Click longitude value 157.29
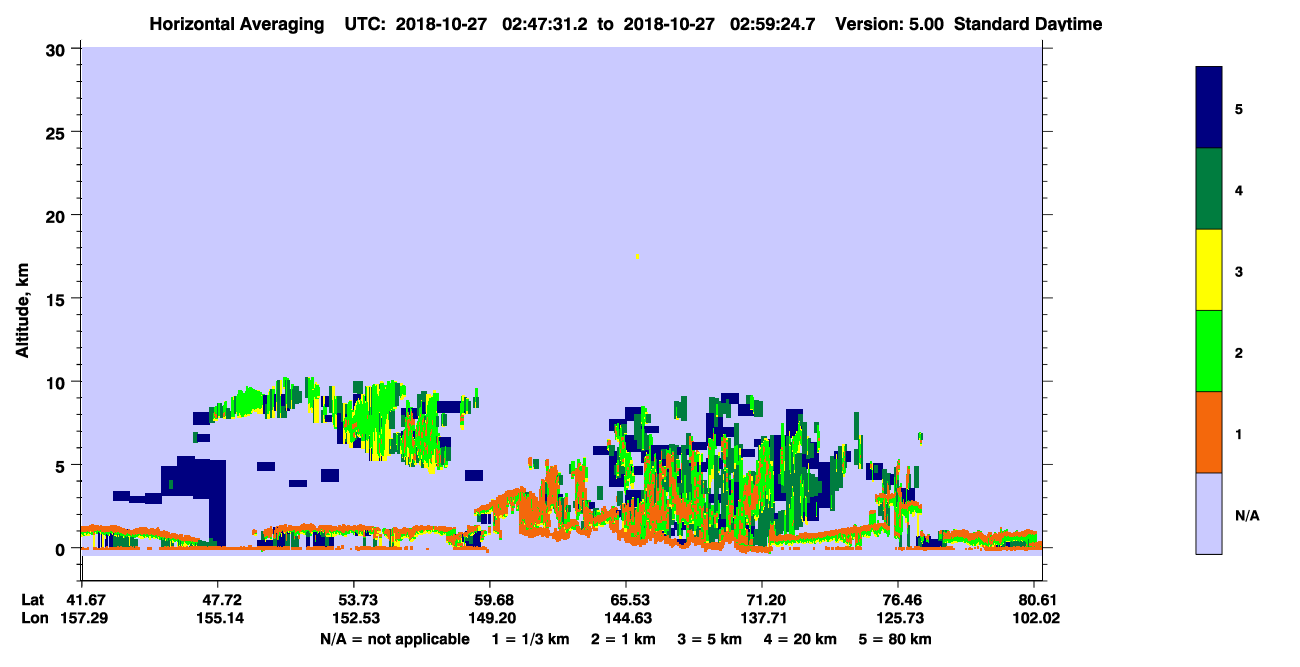Image resolution: width=1300 pixels, height=667 pixels. click(x=82, y=618)
